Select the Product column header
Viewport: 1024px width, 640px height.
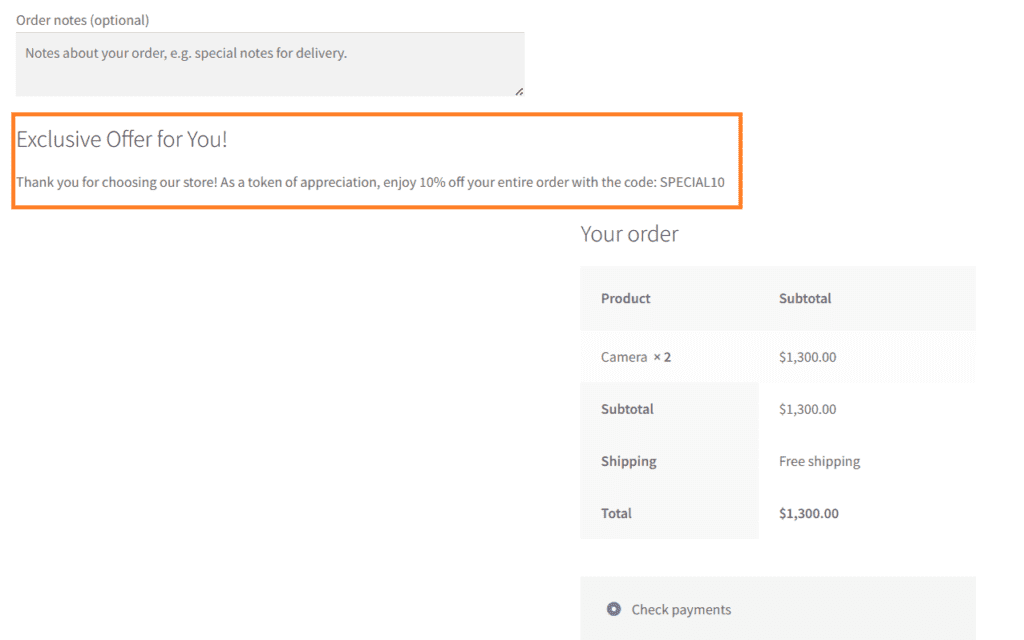click(x=625, y=297)
